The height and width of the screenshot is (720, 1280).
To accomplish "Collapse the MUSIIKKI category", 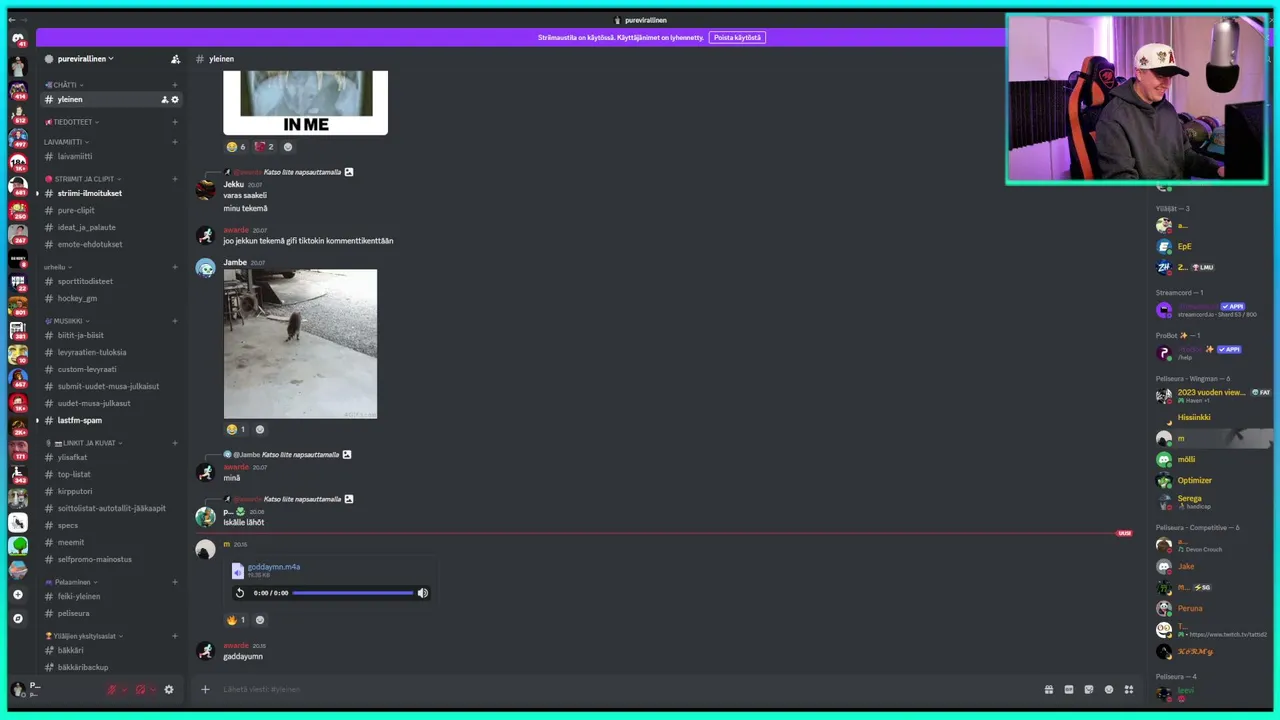I will (67, 321).
